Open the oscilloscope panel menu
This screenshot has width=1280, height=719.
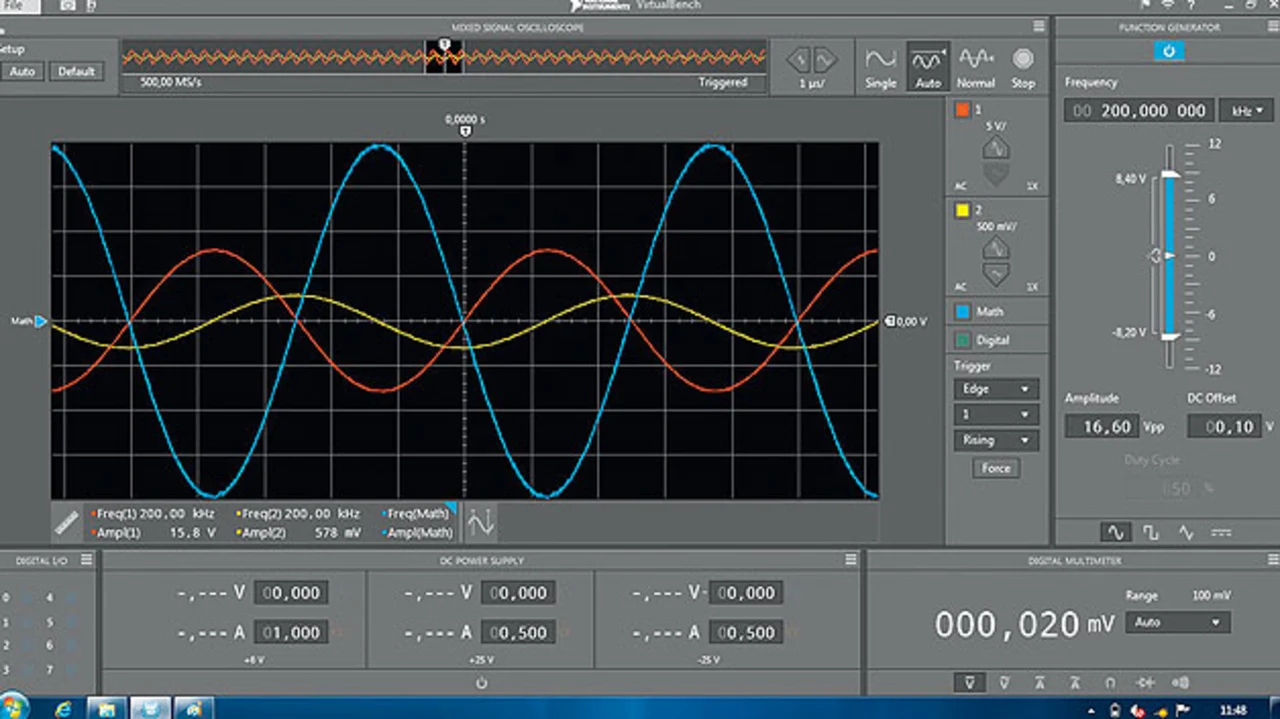pos(1039,27)
